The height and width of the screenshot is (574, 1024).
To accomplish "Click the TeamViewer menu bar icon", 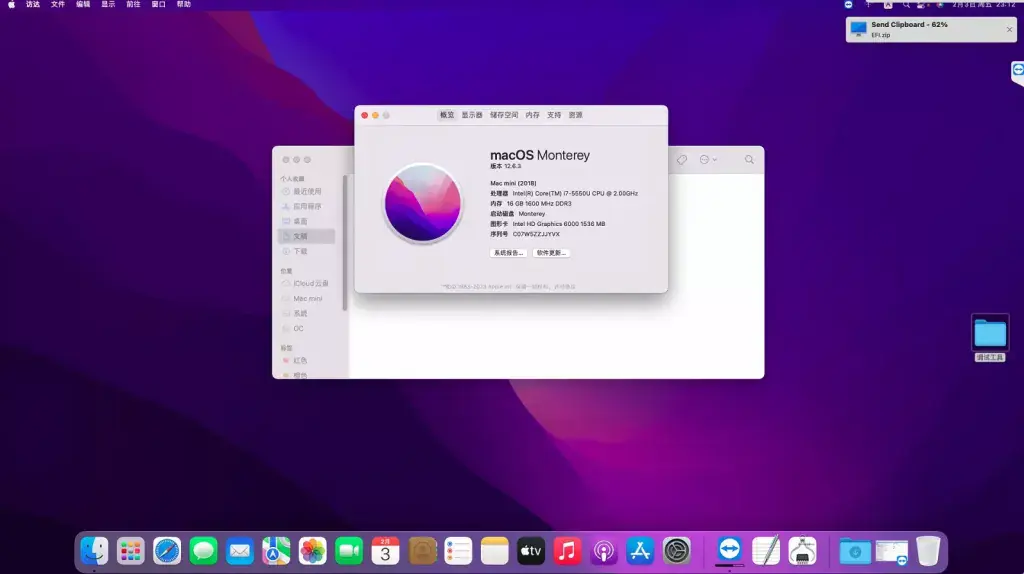I will pyautogui.click(x=848, y=5).
